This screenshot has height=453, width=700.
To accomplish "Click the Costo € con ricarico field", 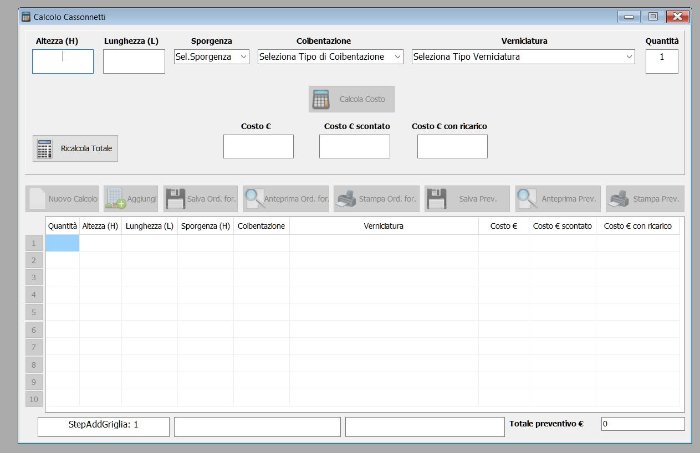I will tap(452, 146).
